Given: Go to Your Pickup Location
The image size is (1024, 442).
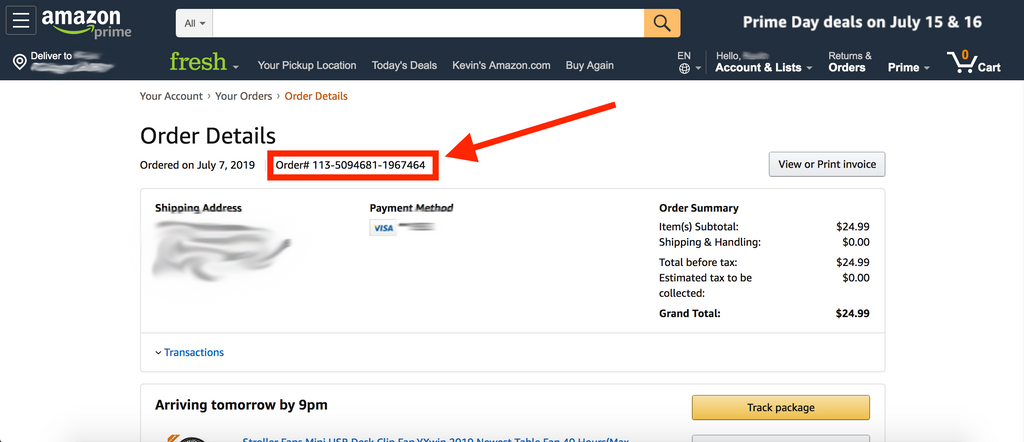Looking at the screenshot, I should pyautogui.click(x=307, y=65).
